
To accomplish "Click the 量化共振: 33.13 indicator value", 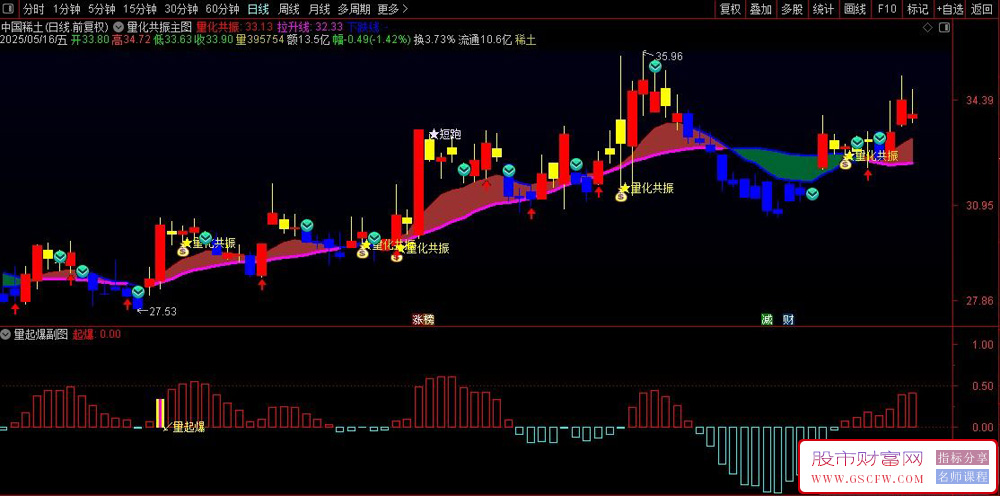I will pos(235,27).
